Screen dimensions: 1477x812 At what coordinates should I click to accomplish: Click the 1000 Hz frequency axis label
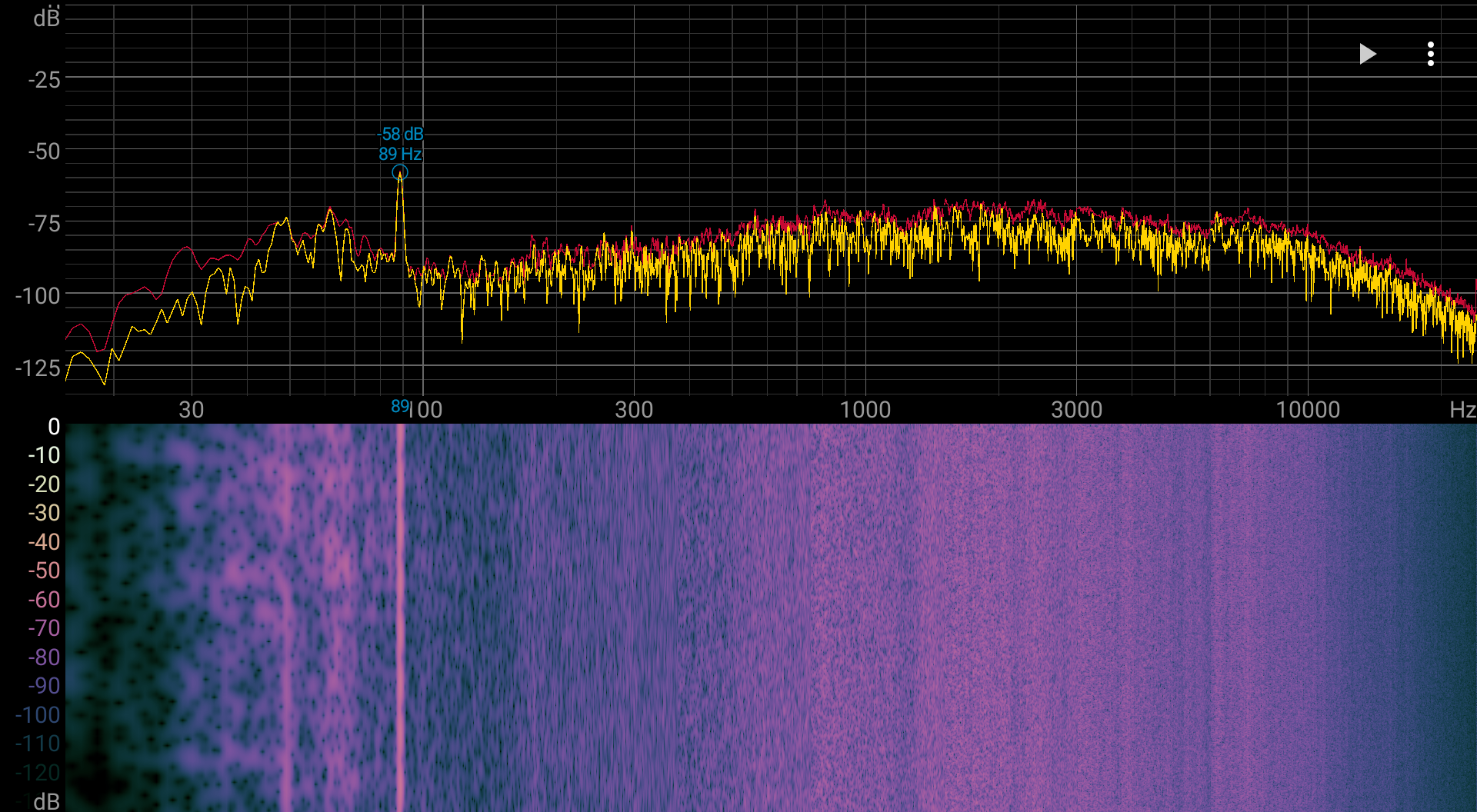[x=865, y=410]
